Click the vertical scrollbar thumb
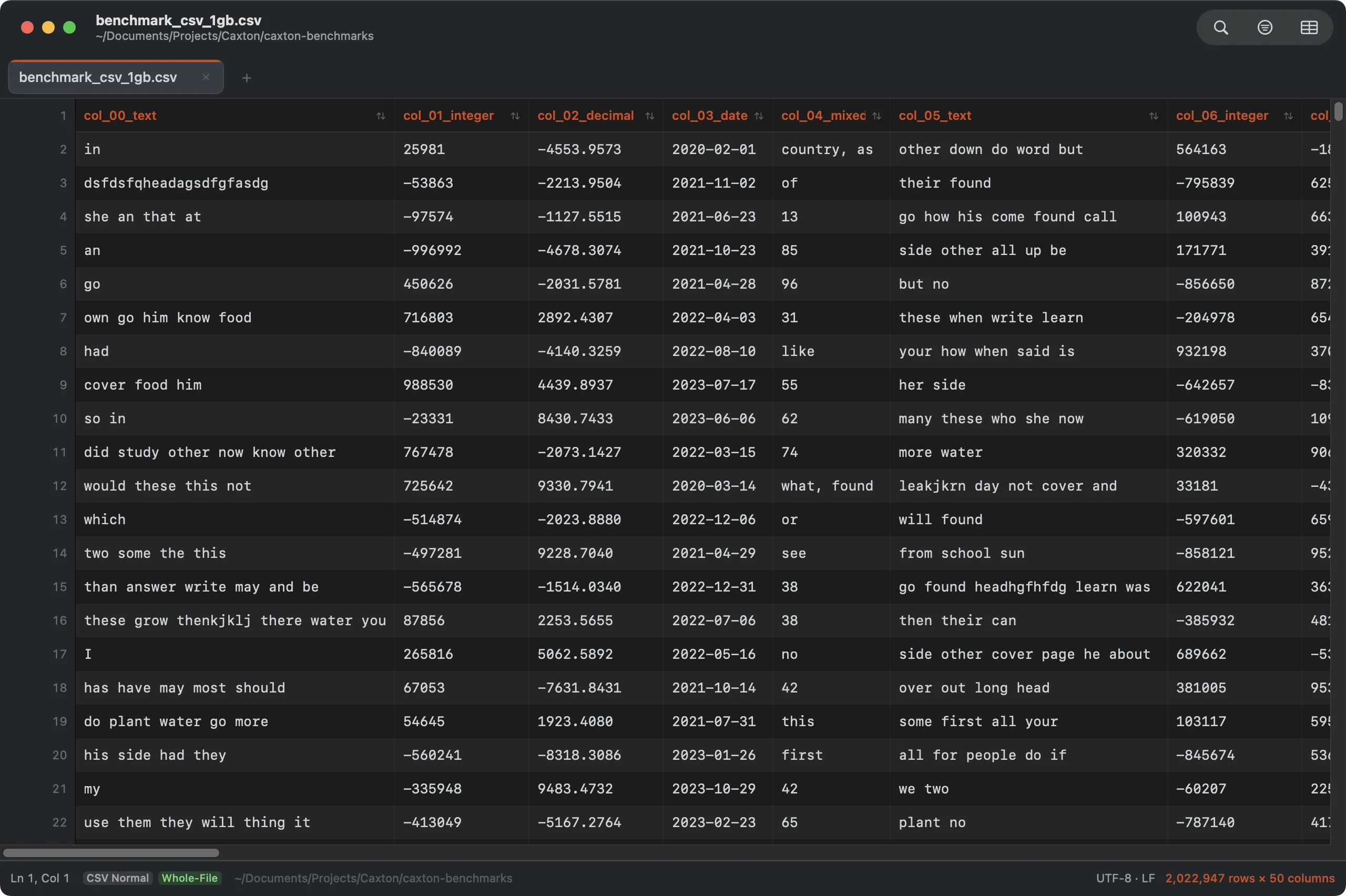The image size is (1346, 896). pos(1338,111)
